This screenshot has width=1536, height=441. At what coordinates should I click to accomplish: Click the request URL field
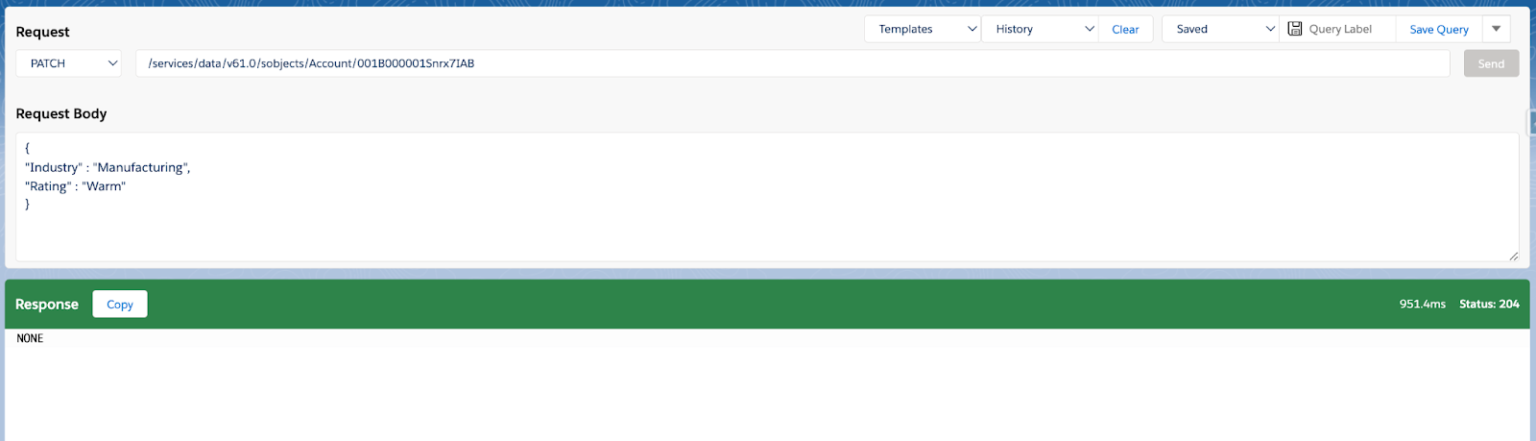pos(792,63)
